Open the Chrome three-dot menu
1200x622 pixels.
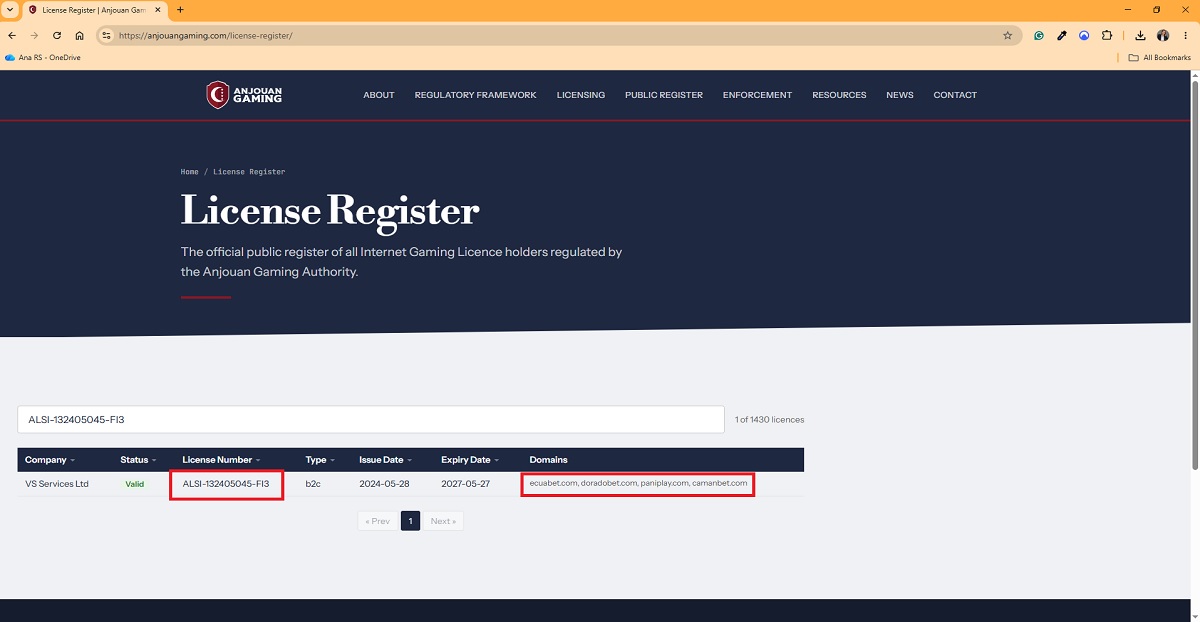point(1185,35)
